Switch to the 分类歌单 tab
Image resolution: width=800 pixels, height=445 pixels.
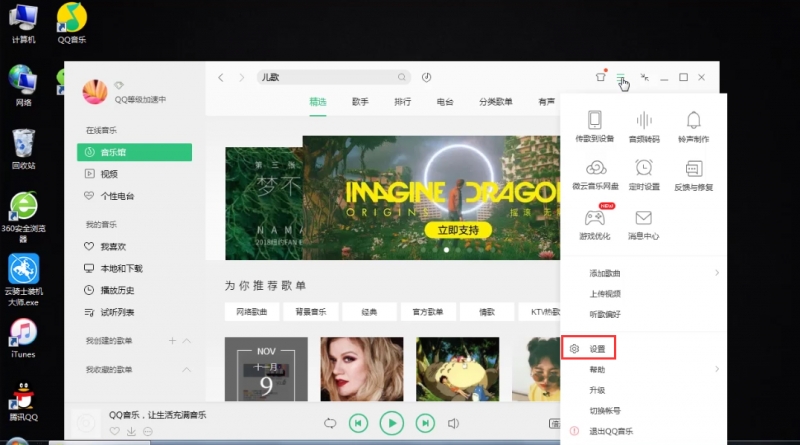point(495,102)
